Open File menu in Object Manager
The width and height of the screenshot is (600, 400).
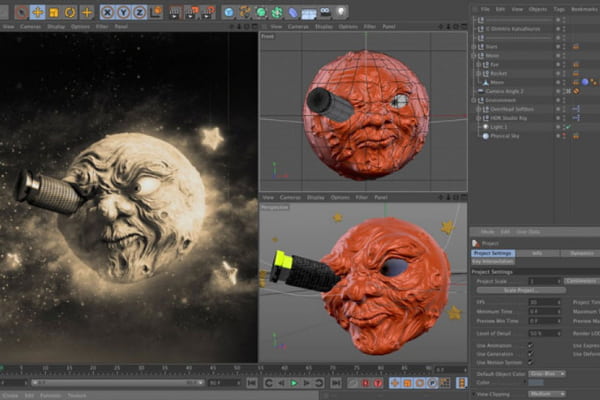tap(485, 9)
